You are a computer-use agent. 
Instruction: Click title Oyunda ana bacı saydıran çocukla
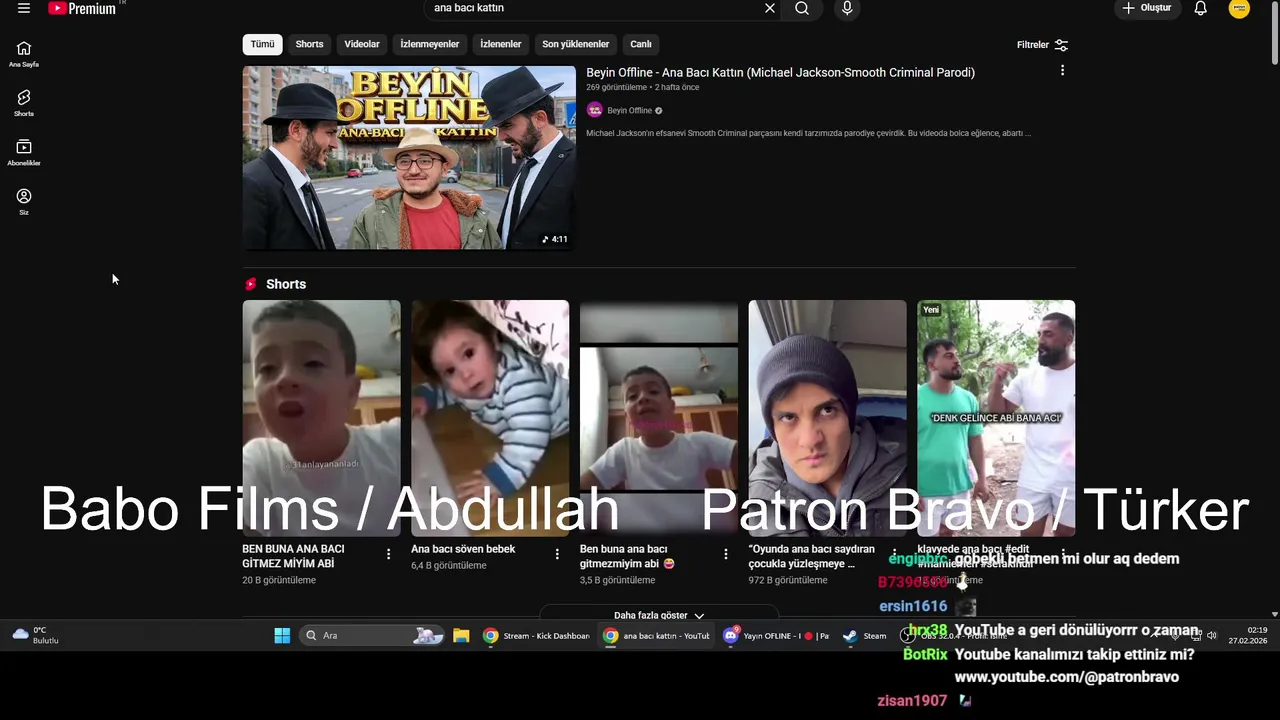tap(812, 556)
